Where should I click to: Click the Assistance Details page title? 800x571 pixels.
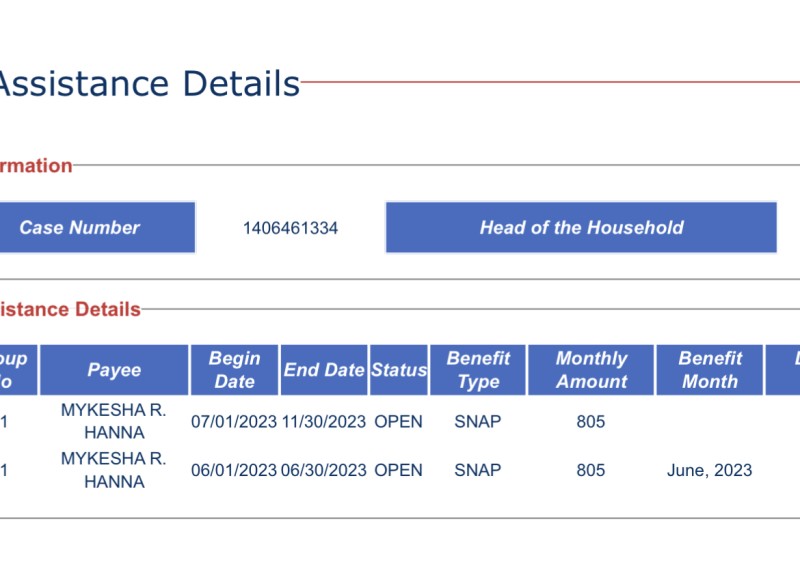(x=148, y=84)
